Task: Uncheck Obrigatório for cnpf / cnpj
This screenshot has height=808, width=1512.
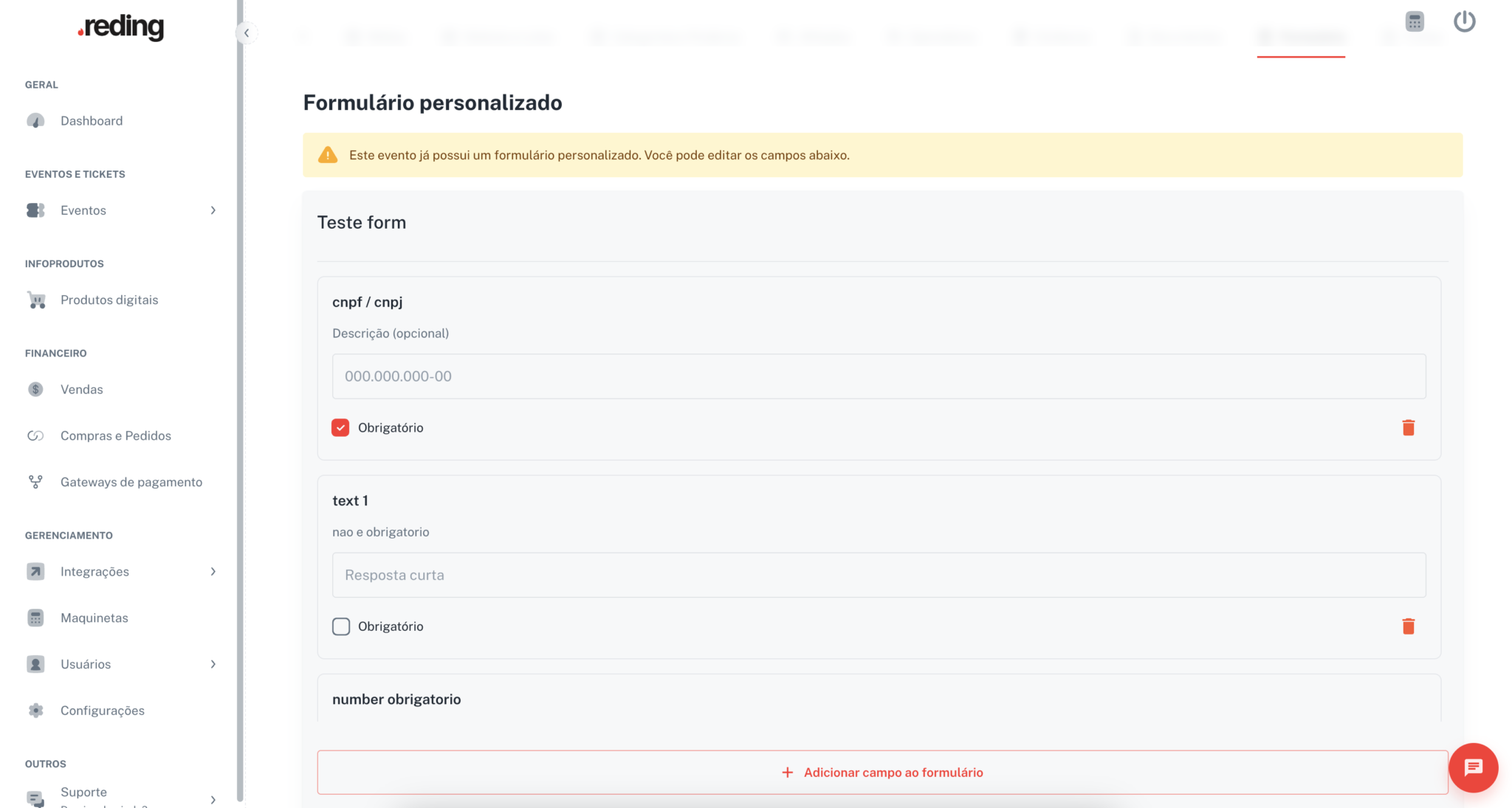Action: point(340,428)
